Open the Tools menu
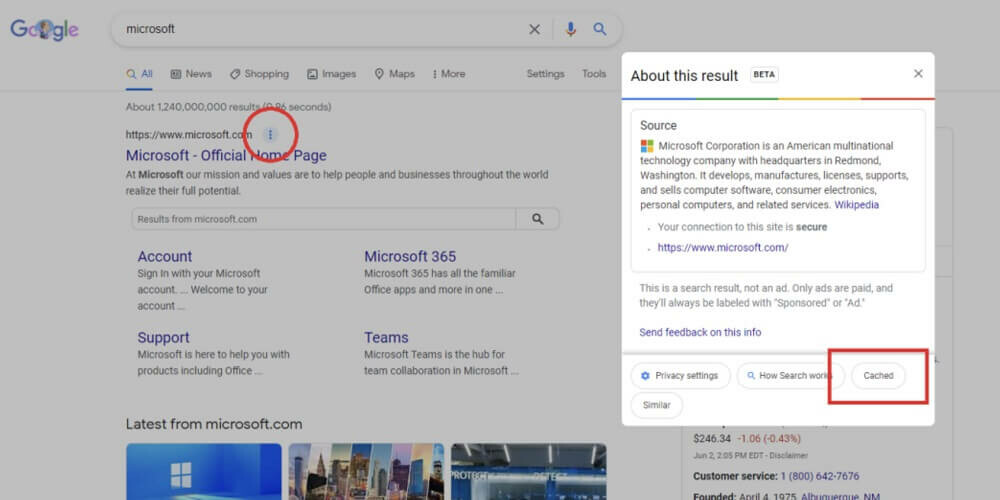The image size is (1000, 500). click(594, 74)
